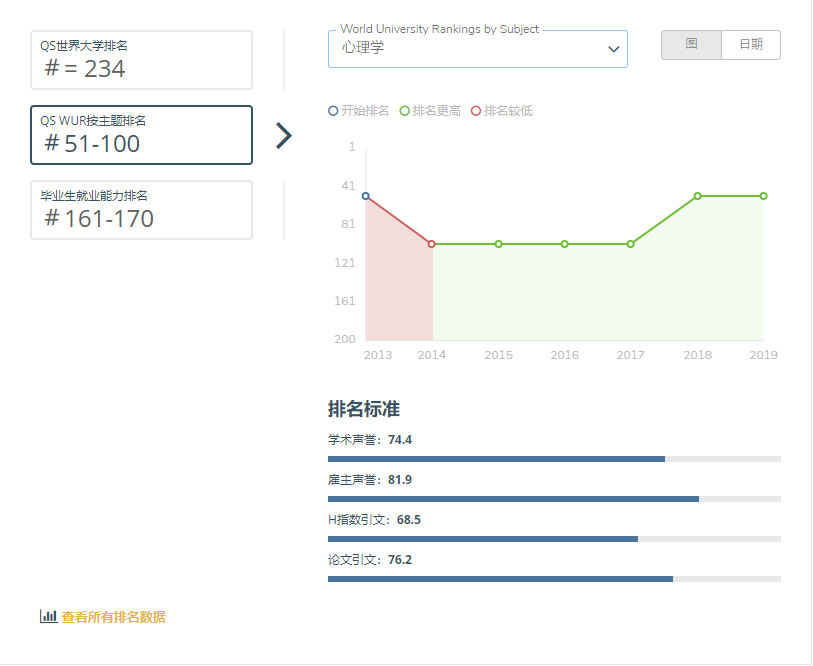Screen dimensions: 813x666
Task: Click the 学术声誉 score progress bar
Action: (x=554, y=459)
